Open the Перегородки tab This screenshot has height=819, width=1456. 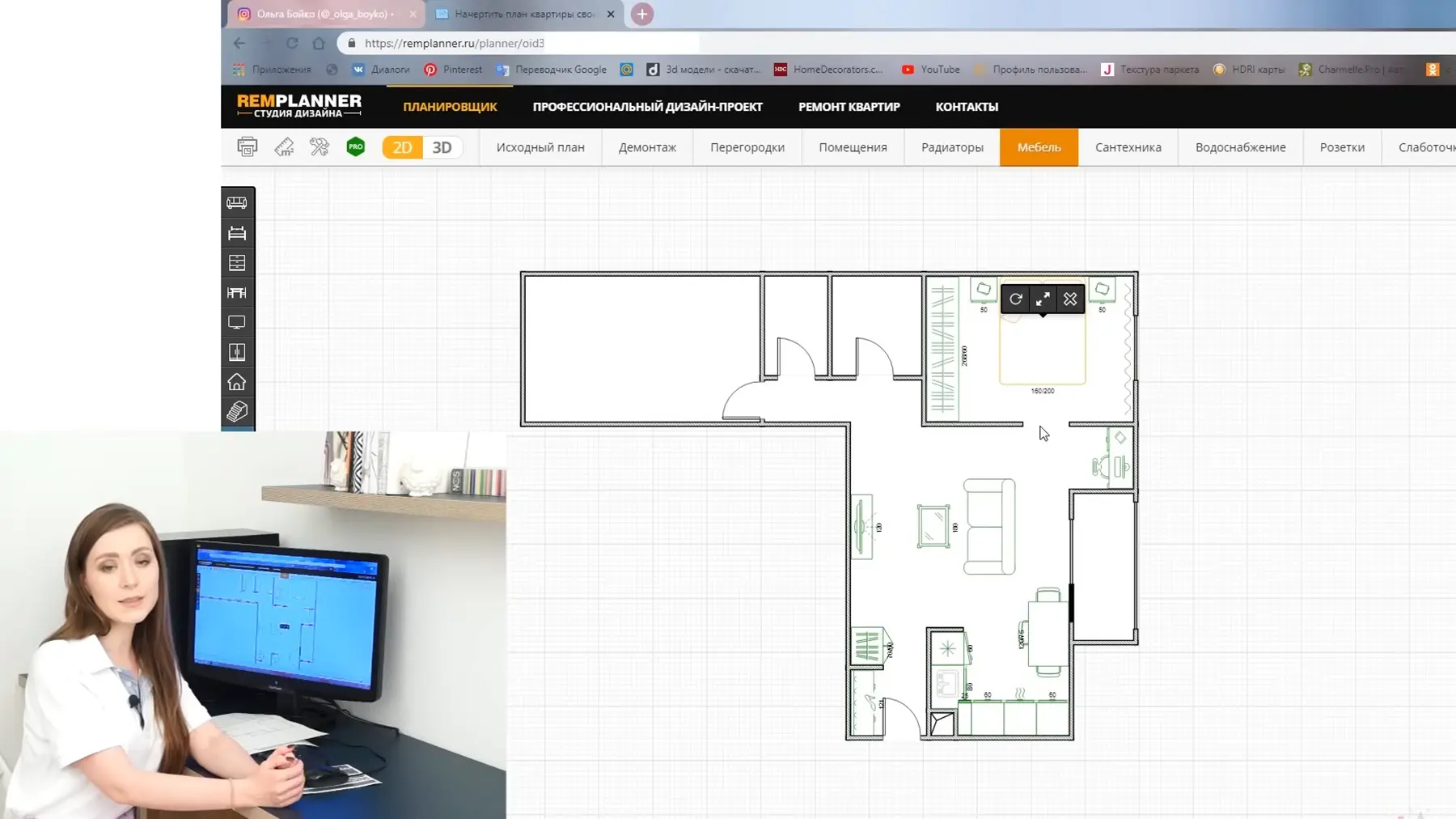747,147
